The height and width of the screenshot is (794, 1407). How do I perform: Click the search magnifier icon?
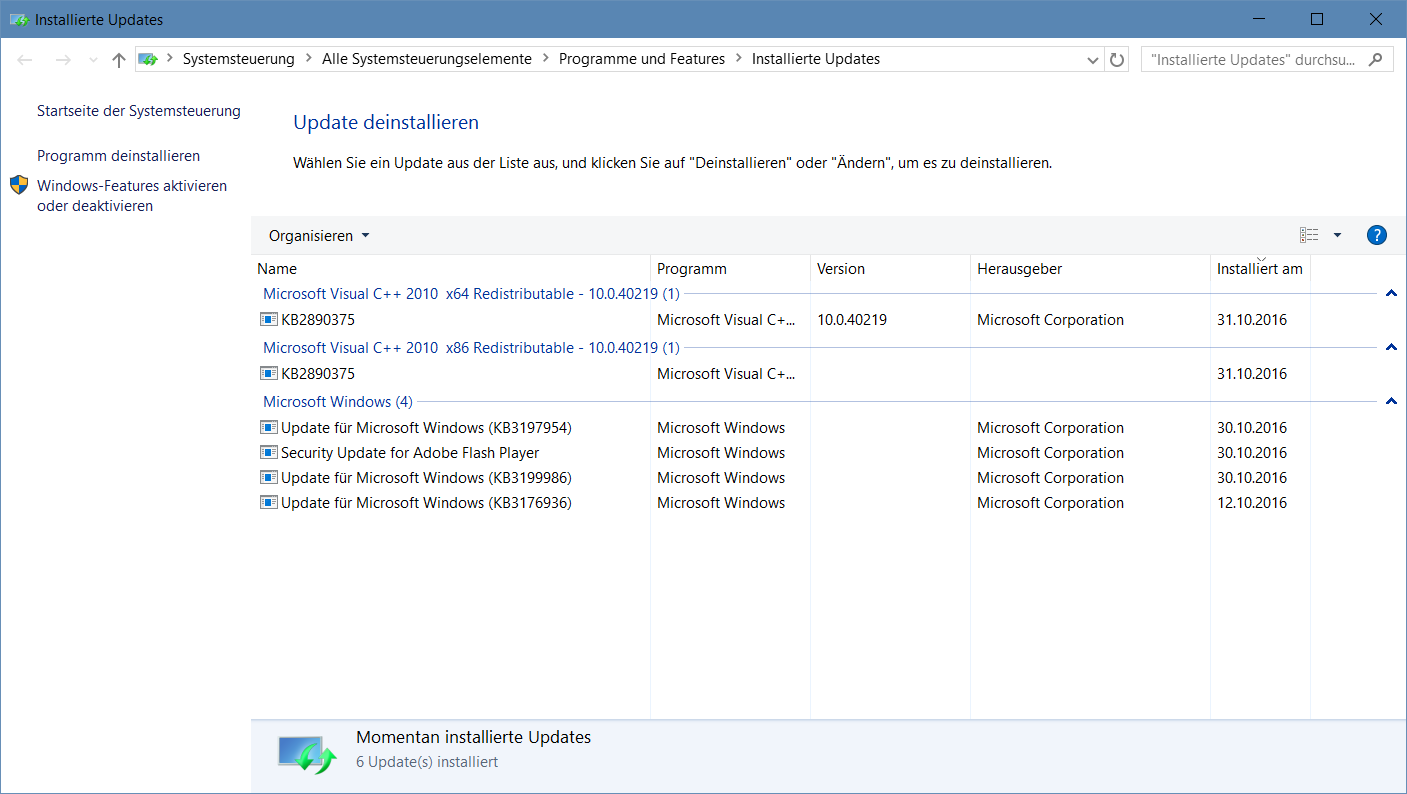[x=1376, y=59]
